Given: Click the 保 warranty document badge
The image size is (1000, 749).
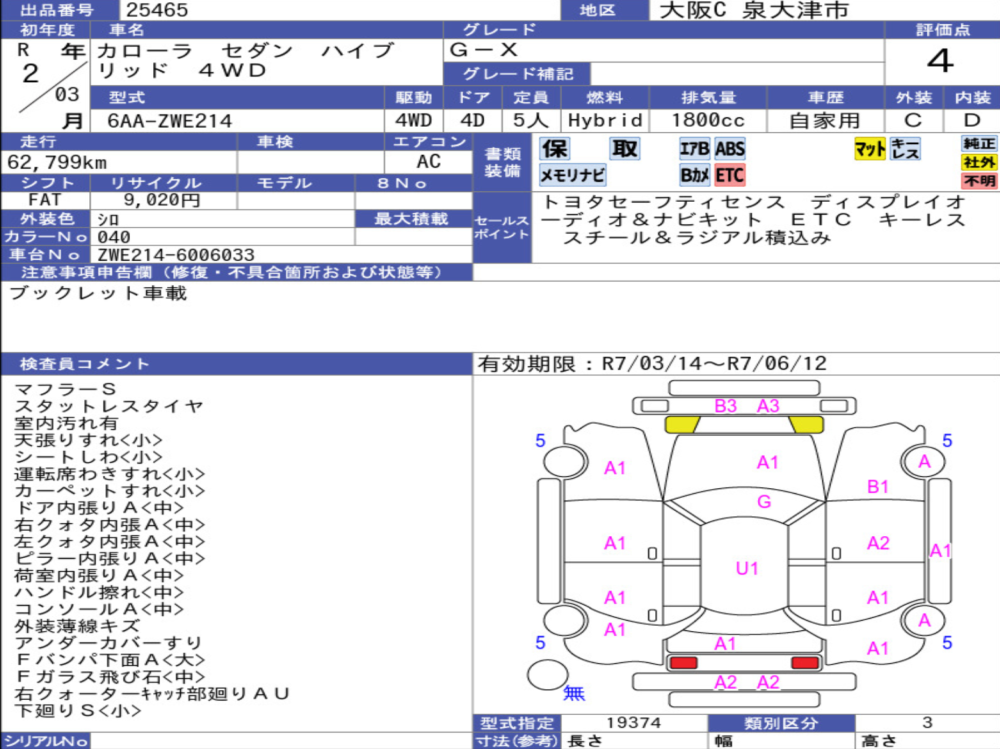Looking at the screenshot, I should click(x=555, y=149).
